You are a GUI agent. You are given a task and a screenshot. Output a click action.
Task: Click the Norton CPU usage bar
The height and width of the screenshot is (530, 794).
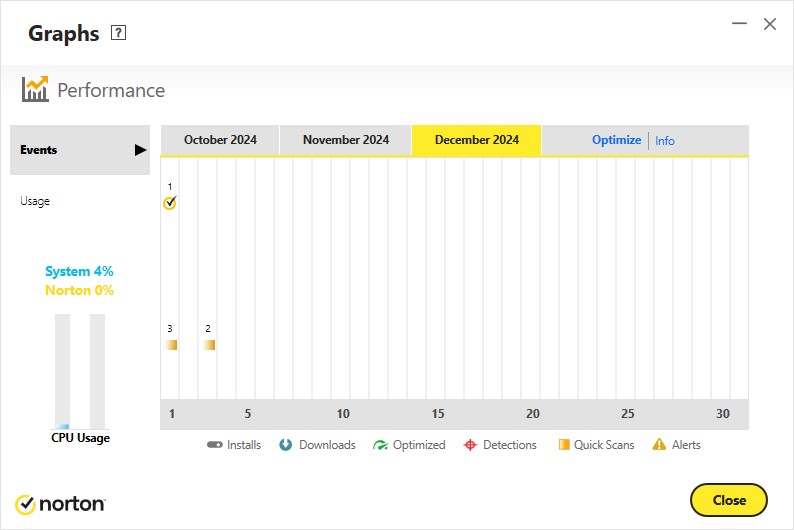tap(97, 371)
